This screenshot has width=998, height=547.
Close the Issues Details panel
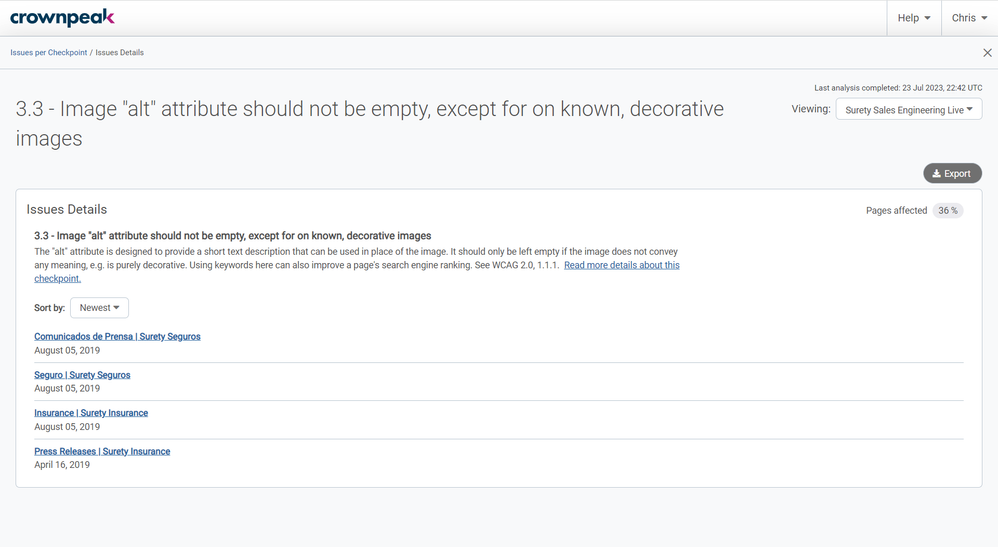987,53
